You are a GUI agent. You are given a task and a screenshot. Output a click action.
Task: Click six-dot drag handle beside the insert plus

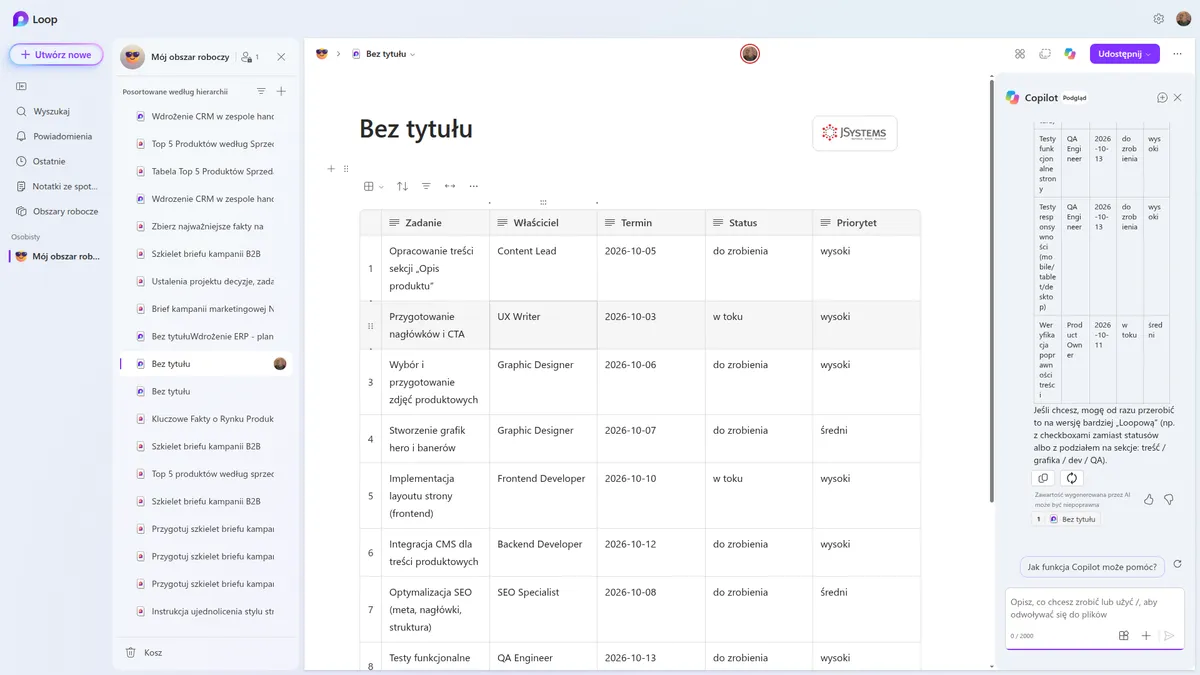[346, 169]
